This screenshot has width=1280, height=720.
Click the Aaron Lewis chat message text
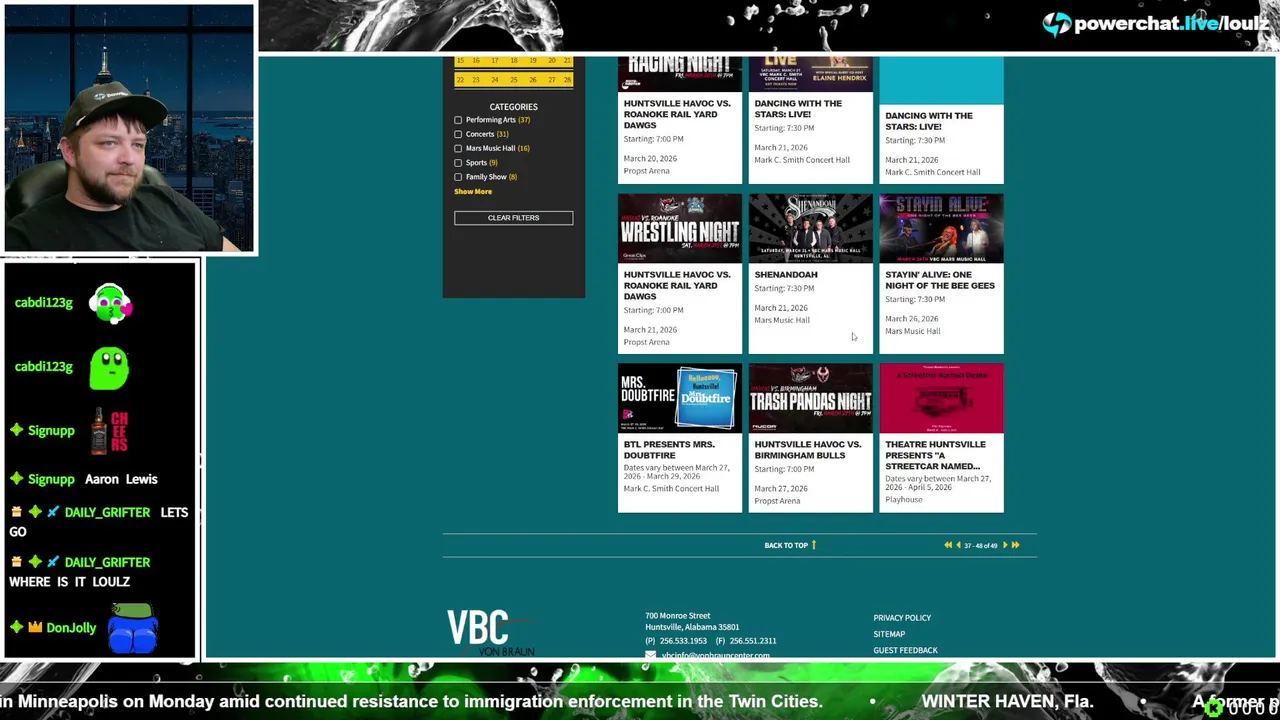121,479
